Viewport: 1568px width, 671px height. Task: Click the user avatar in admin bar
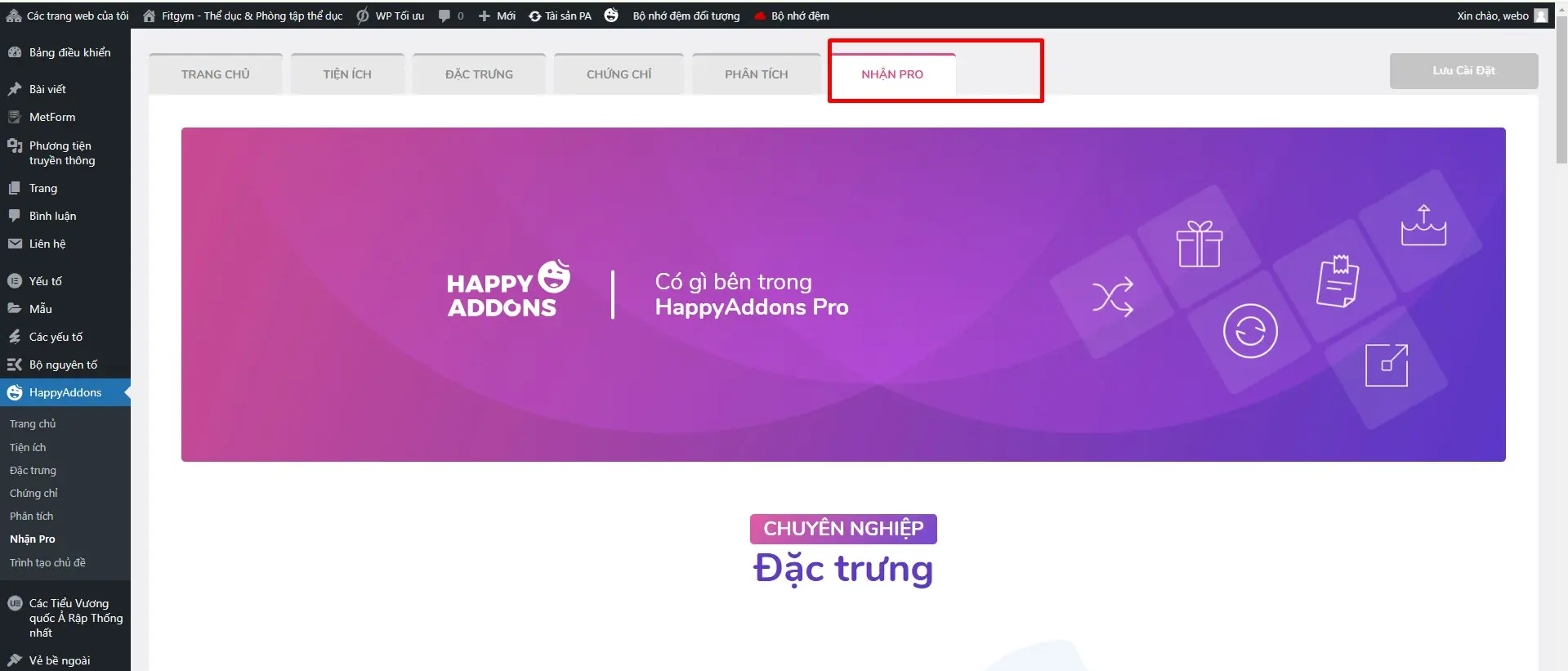click(x=1541, y=16)
